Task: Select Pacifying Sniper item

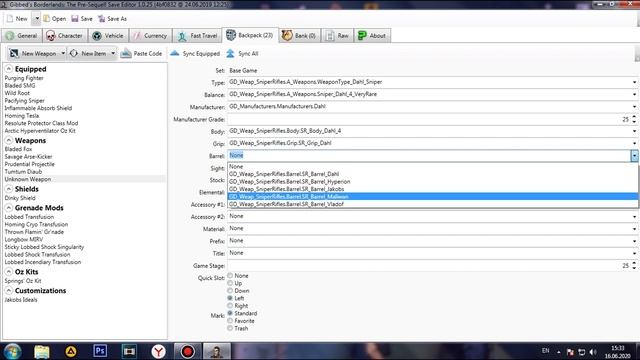Action: pos(24,100)
